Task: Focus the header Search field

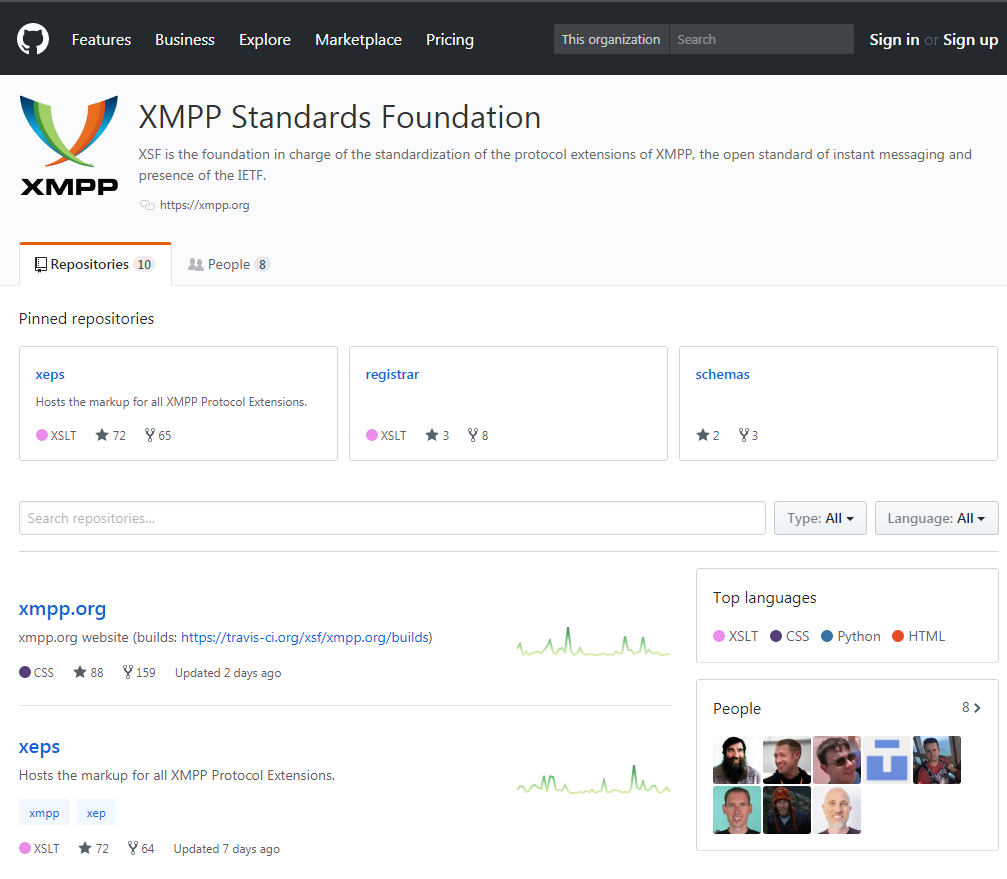Action: (x=762, y=39)
